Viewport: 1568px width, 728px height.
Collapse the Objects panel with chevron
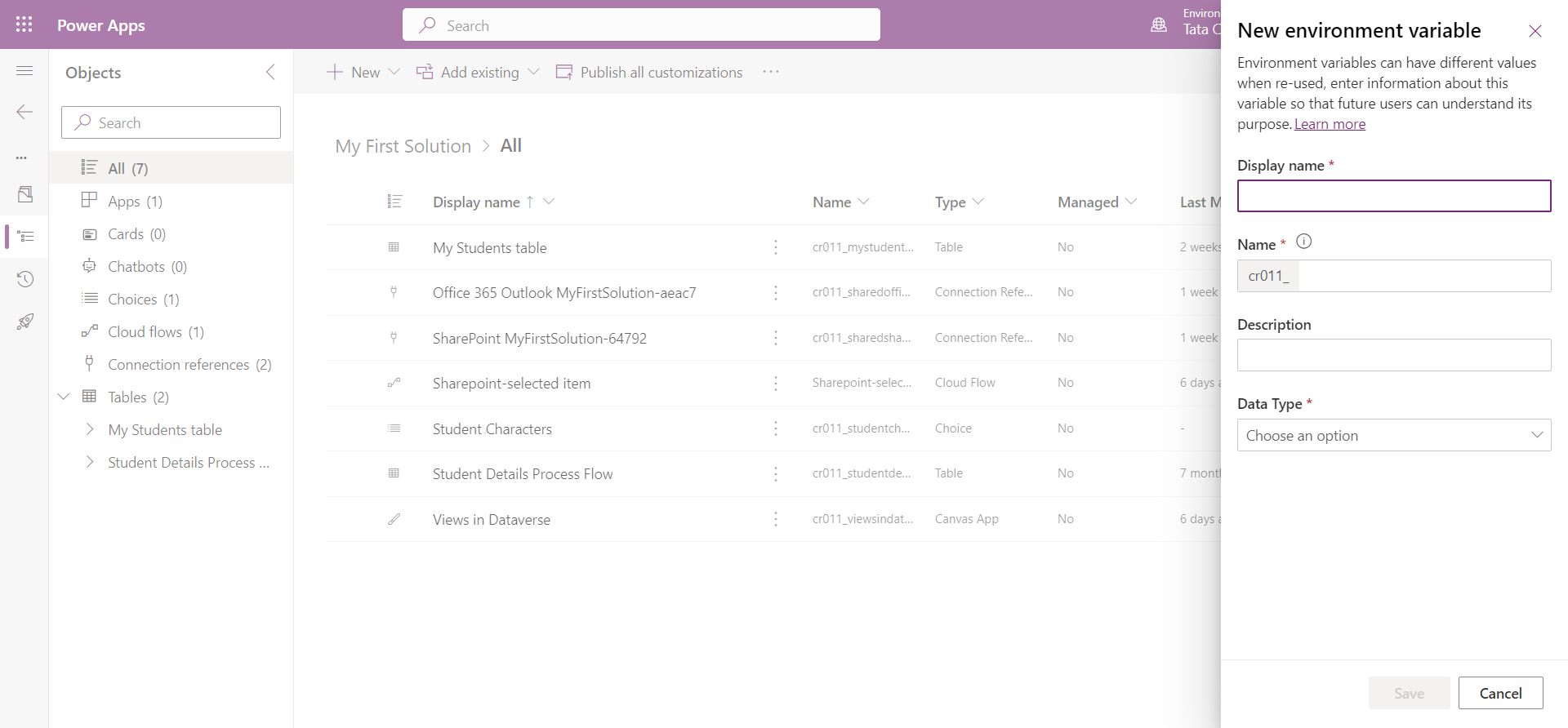pyautogui.click(x=270, y=72)
